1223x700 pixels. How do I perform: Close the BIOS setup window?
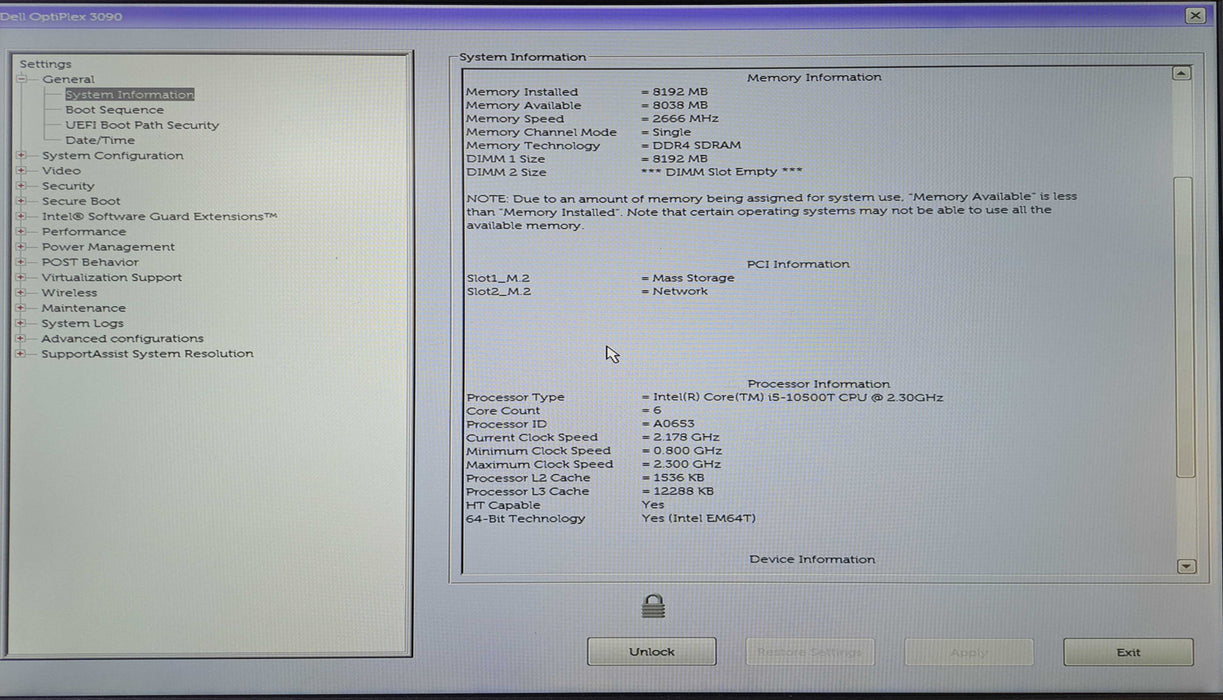[x=1195, y=15]
